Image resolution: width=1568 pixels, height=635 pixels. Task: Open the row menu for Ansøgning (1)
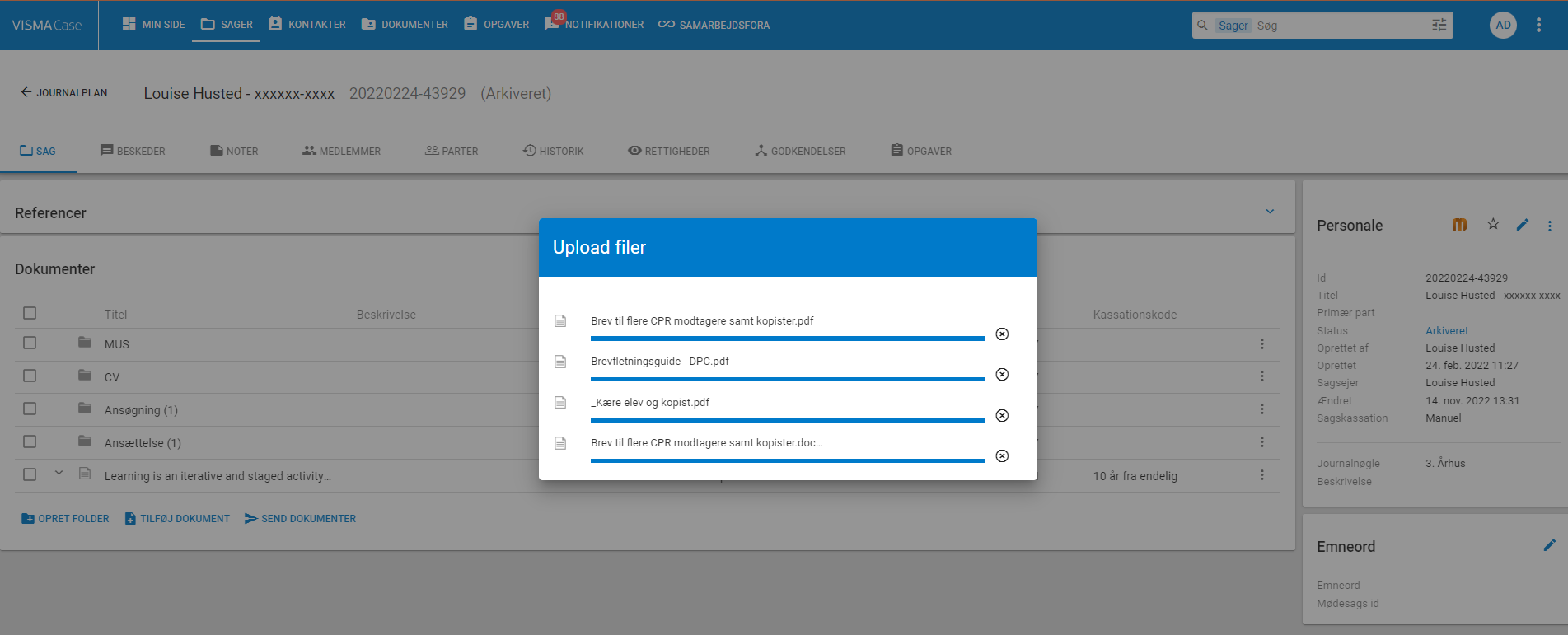tap(1261, 409)
